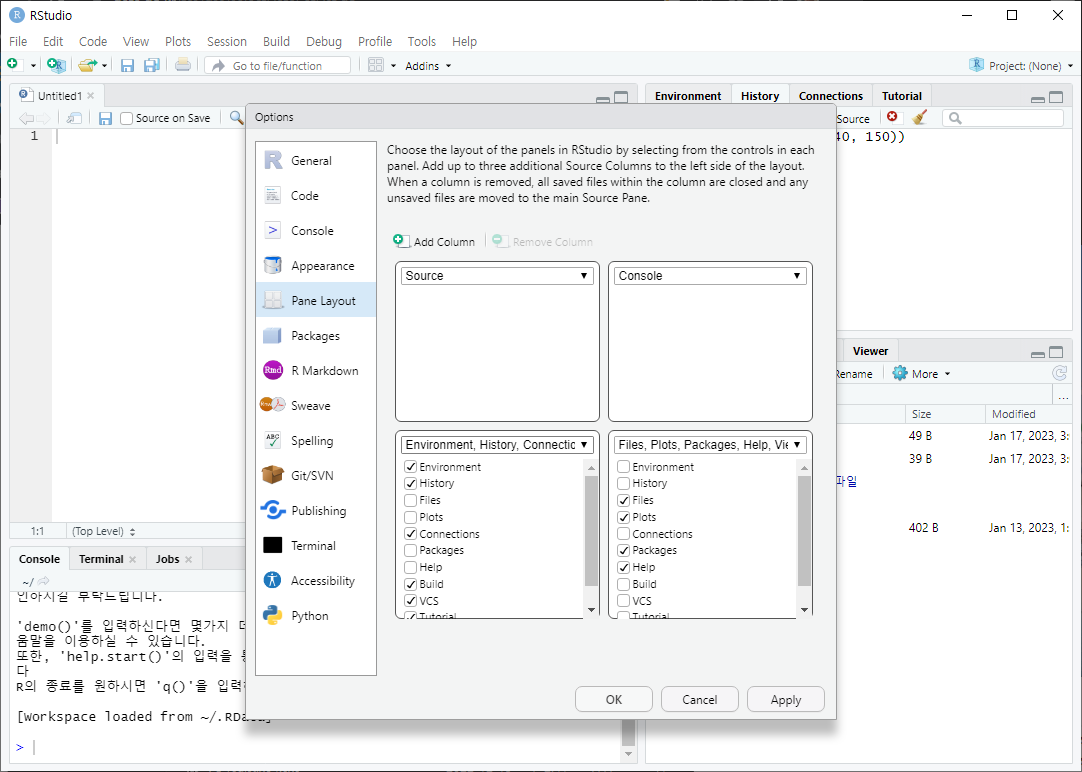Open Git/SVN options

click(x=315, y=475)
